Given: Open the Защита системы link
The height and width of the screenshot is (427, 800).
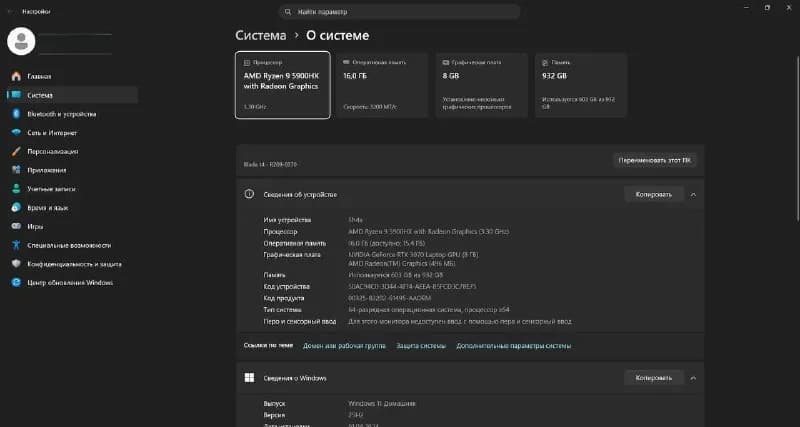Looking at the screenshot, I should click(x=421, y=346).
